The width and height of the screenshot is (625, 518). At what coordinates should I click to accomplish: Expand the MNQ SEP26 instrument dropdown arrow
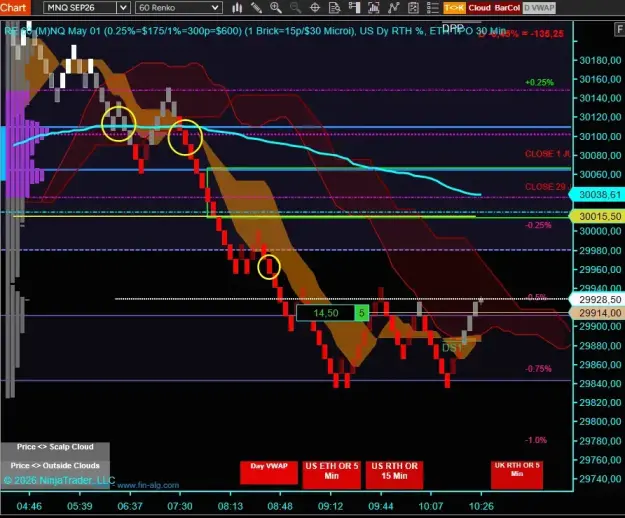click(124, 8)
